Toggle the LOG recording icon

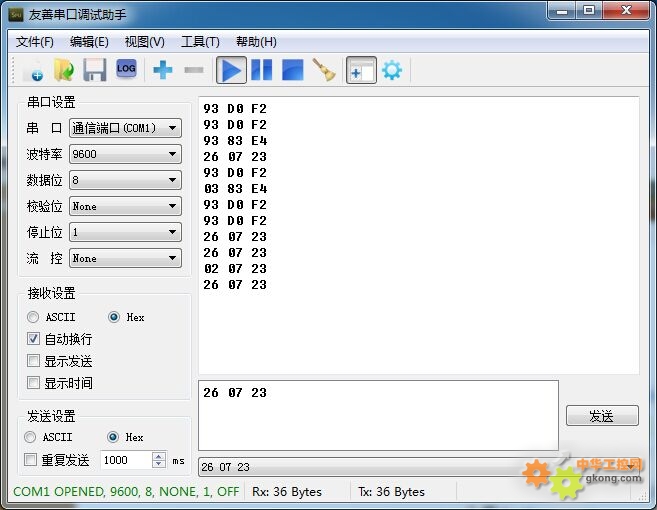pyautogui.click(x=126, y=69)
